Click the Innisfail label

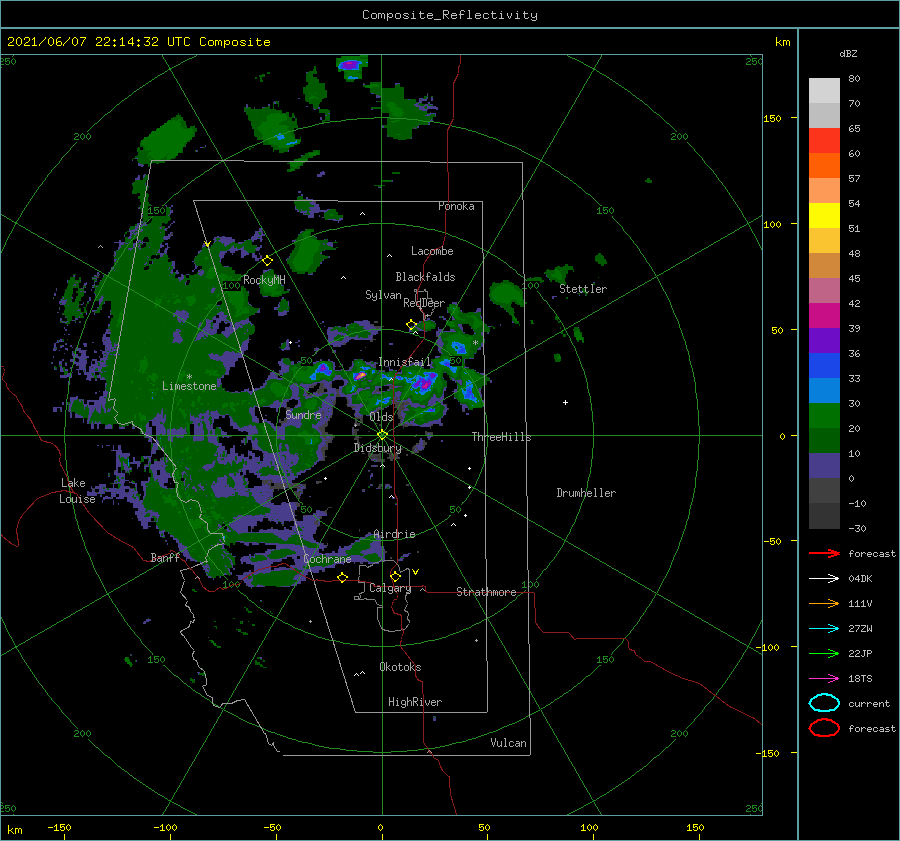click(405, 362)
